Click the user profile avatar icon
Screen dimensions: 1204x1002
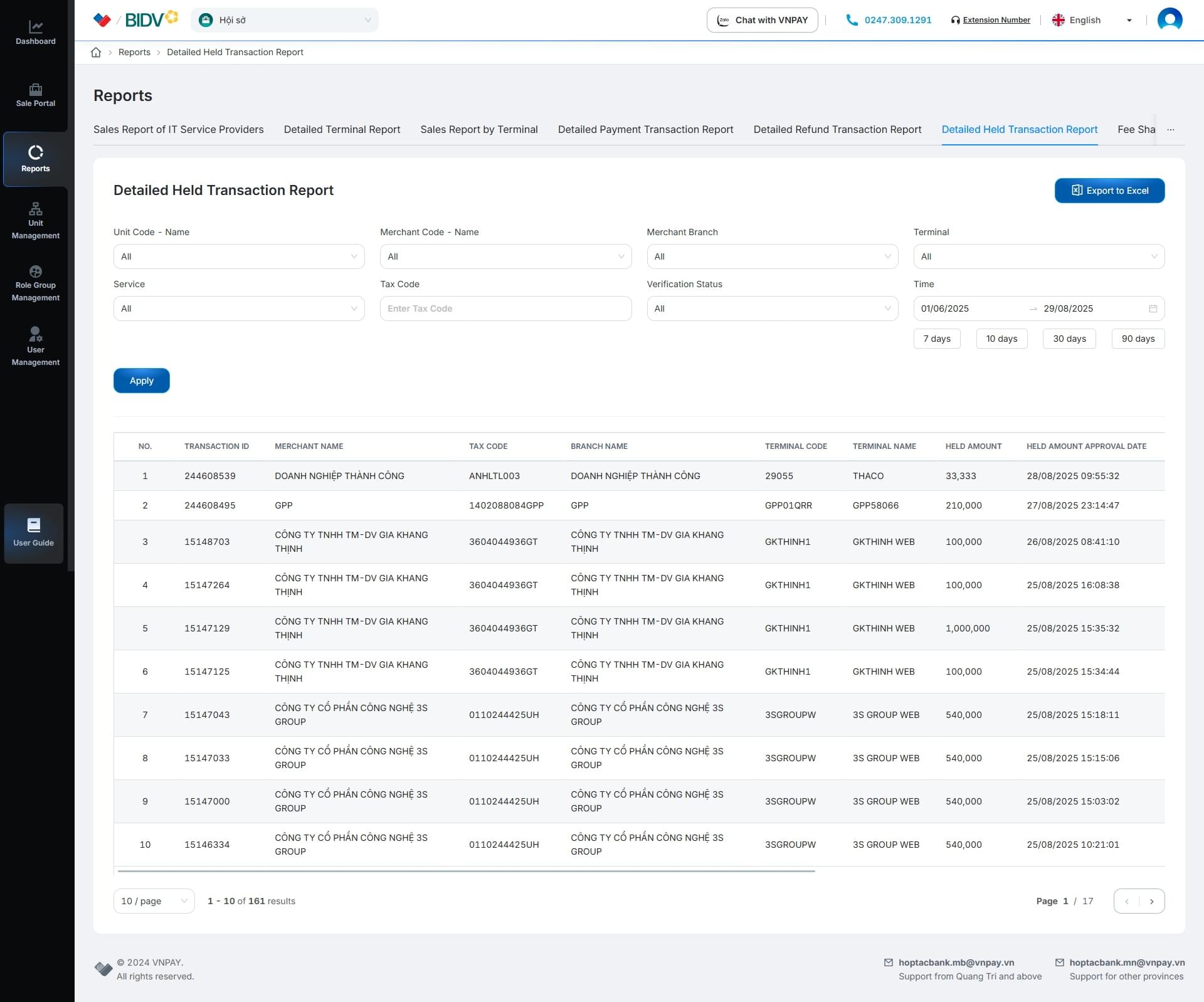[1170, 20]
